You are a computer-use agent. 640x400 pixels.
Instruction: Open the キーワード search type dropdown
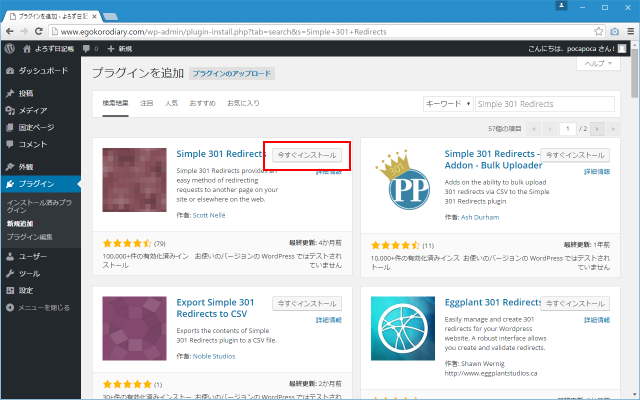(447, 103)
